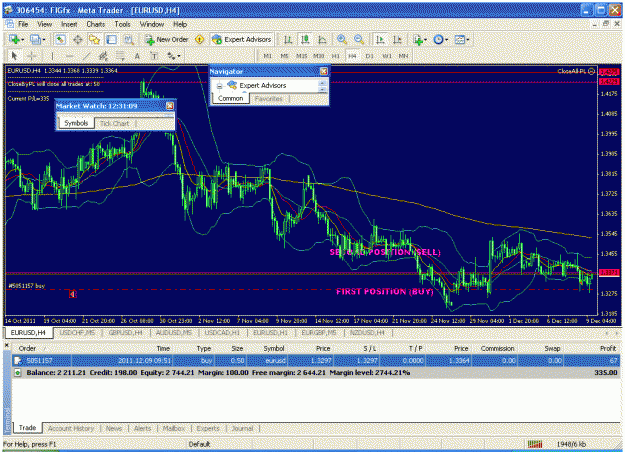Switch timeframe to M1
625x452 pixels.
[x=267, y=56]
